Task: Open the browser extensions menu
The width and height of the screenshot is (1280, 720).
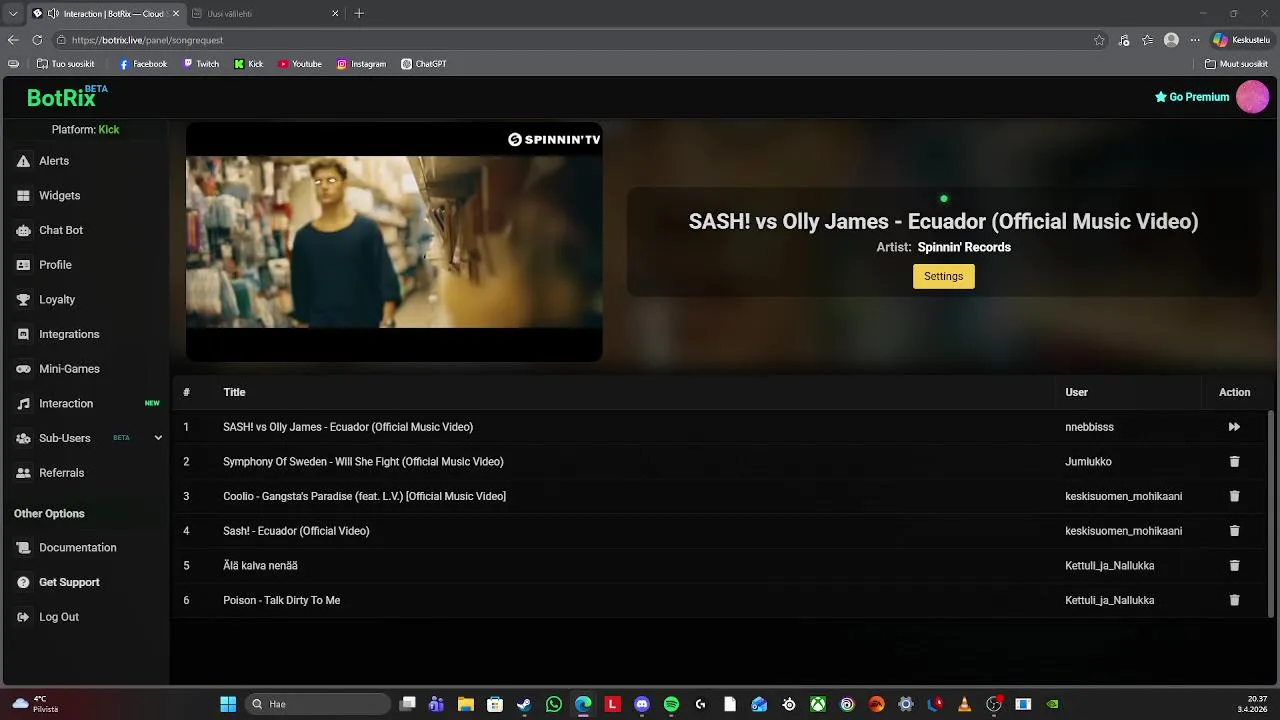Action: [x=1124, y=40]
